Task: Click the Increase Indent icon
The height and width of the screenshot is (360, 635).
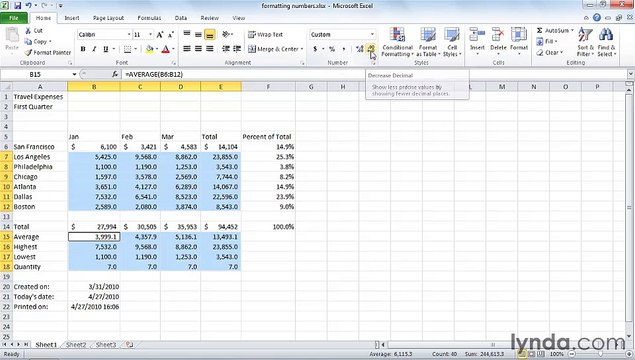Action: tap(237, 49)
